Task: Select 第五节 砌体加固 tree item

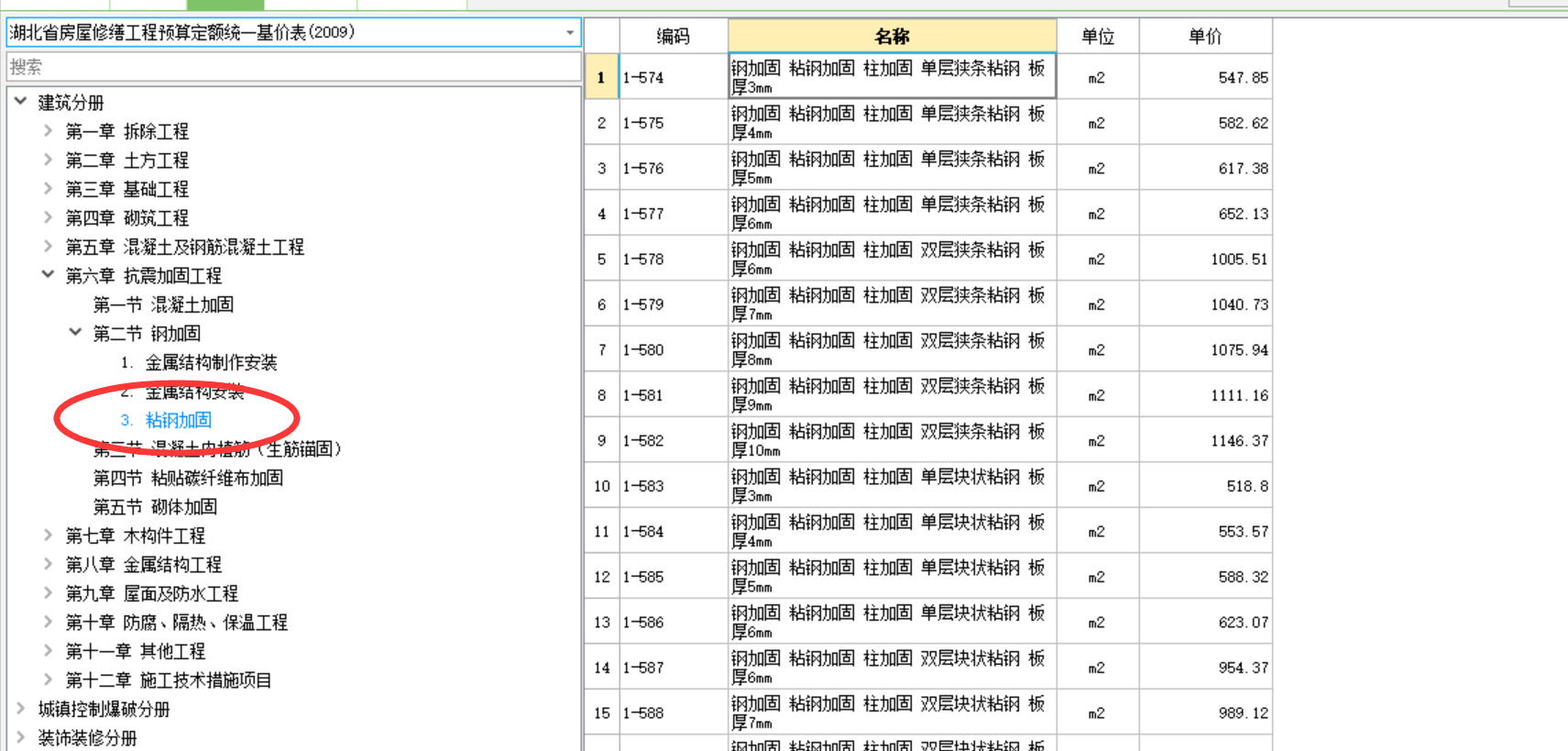Action: pos(155,506)
